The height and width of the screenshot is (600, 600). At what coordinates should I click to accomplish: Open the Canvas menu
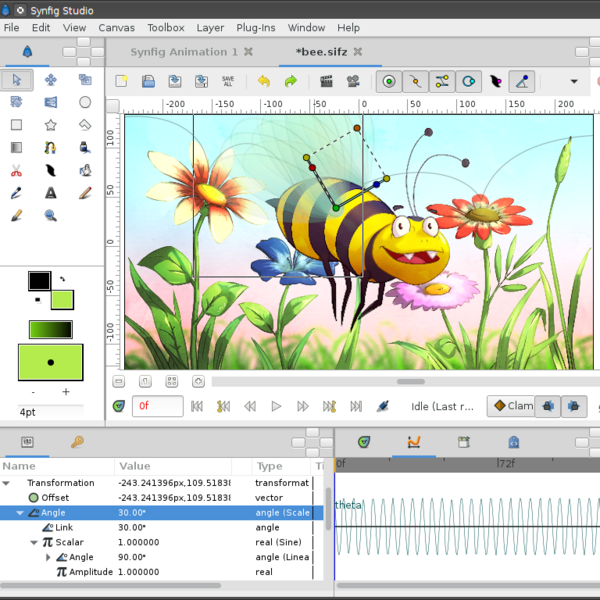116,28
